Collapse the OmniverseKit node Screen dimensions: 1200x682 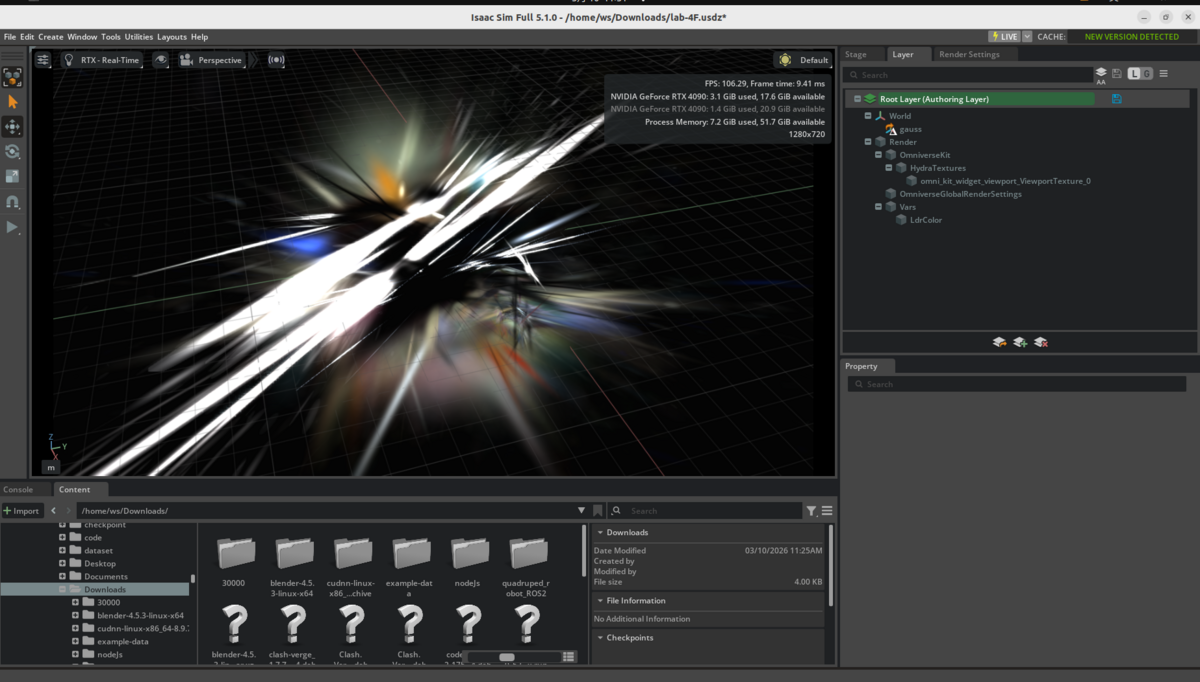tap(879, 155)
